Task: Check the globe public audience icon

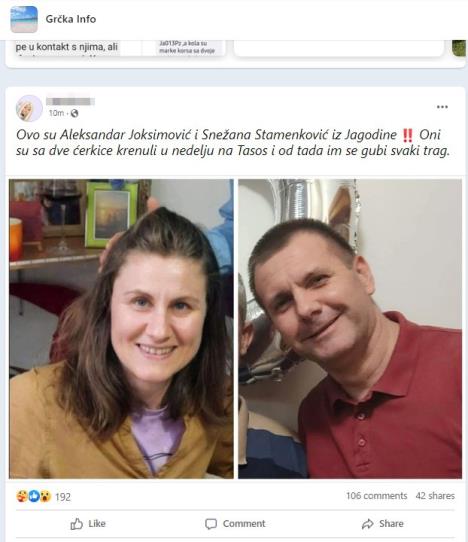Action: point(74,113)
